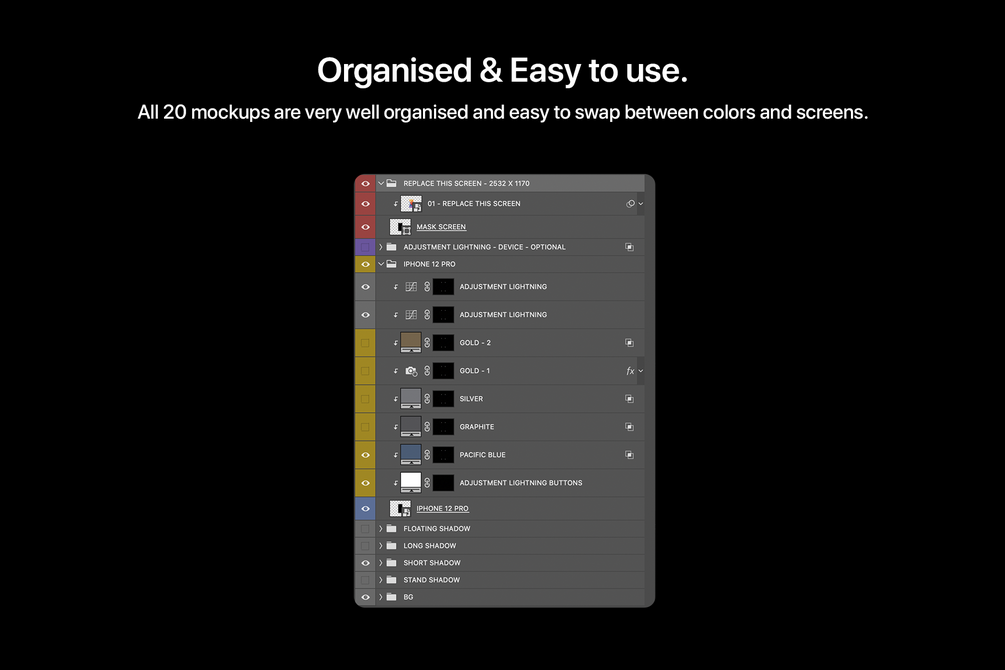The width and height of the screenshot is (1005, 670).
Task: Show the Stand Shadow group
Action: tap(365, 580)
